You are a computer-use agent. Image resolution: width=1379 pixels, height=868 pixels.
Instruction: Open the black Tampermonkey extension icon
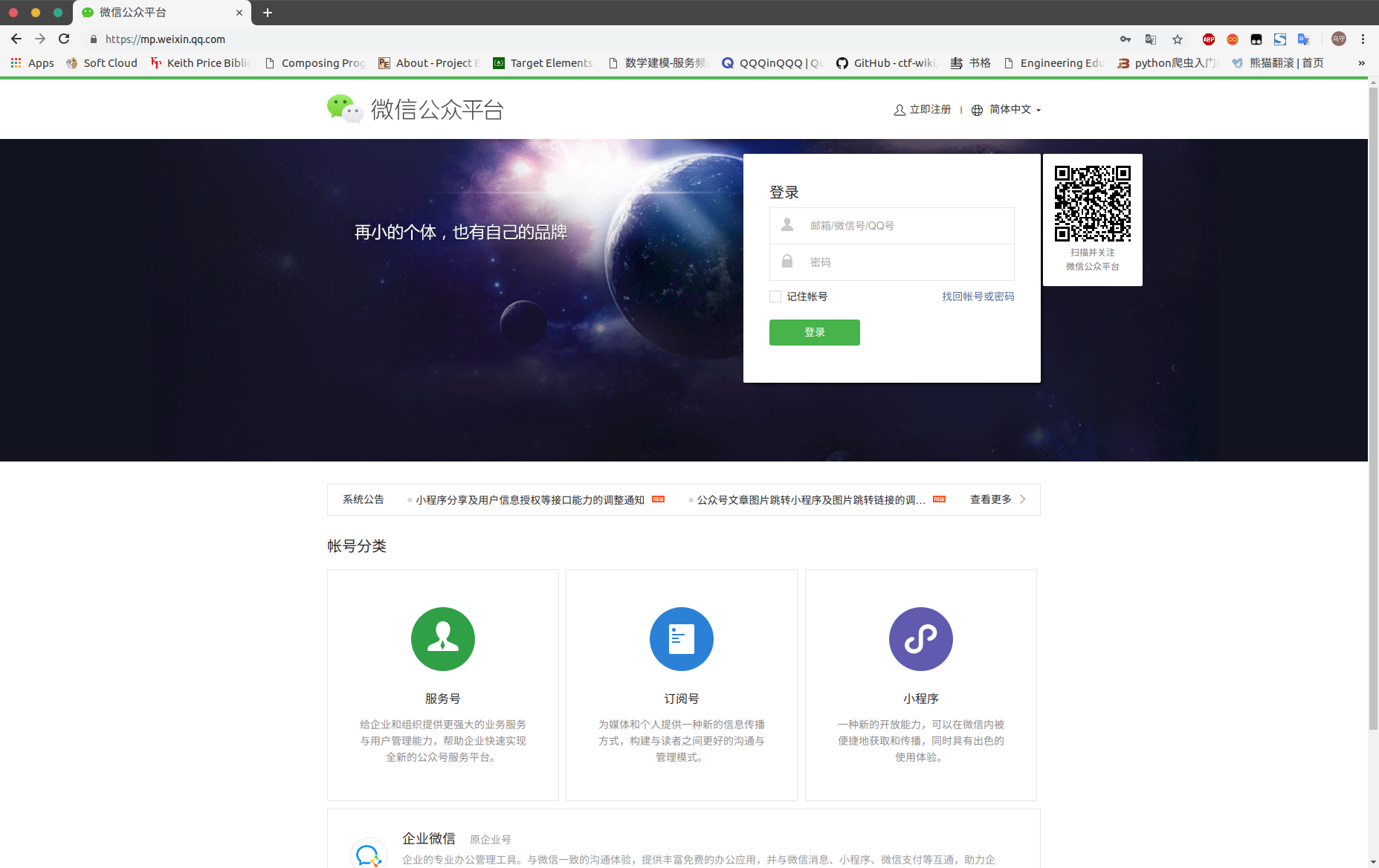pyautogui.click(x=1256, y=39)
